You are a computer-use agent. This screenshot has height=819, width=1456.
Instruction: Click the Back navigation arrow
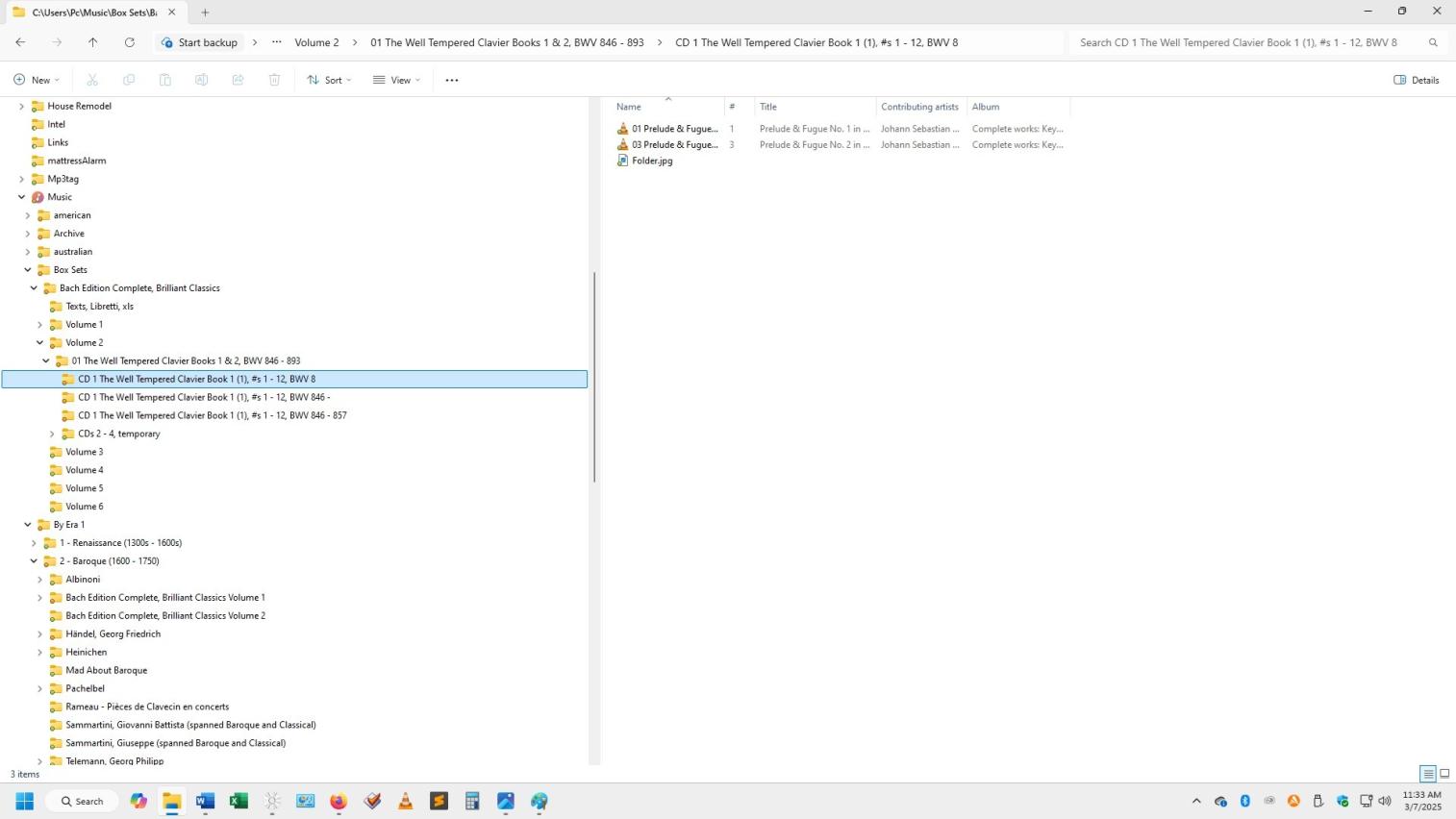pos(20,42)
